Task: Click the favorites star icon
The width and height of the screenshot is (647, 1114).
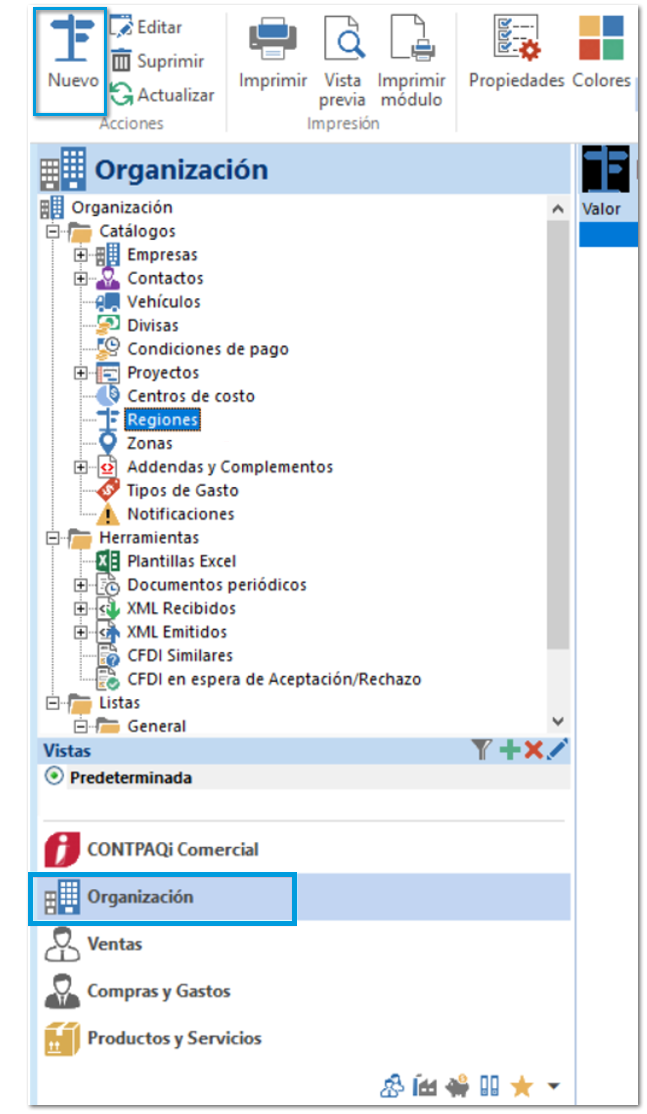Action: pos(521,1086)
